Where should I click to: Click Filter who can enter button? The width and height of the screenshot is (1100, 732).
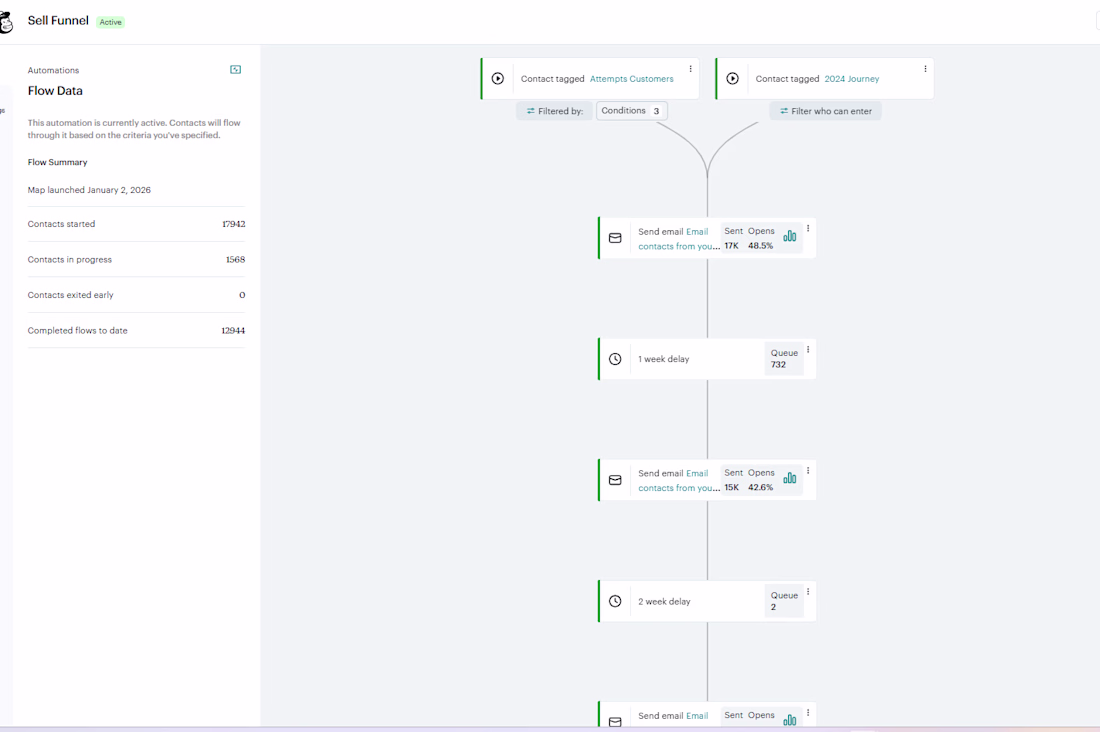pos(825,111)
